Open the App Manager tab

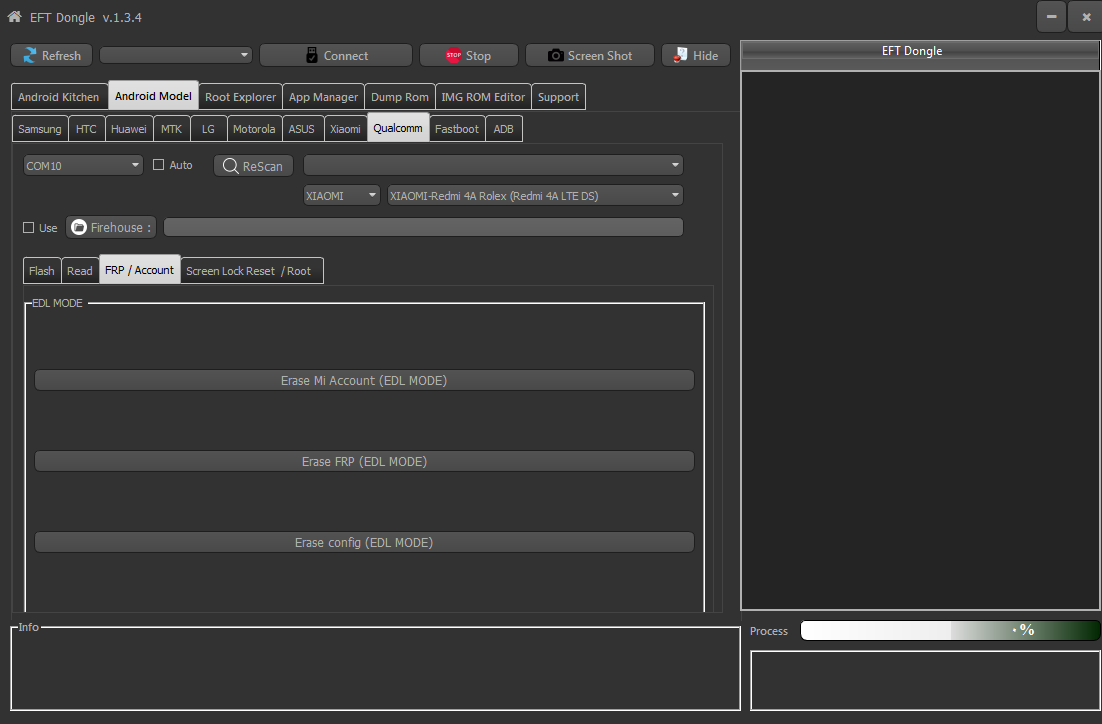pyautogui.click(x=323, y=97)
